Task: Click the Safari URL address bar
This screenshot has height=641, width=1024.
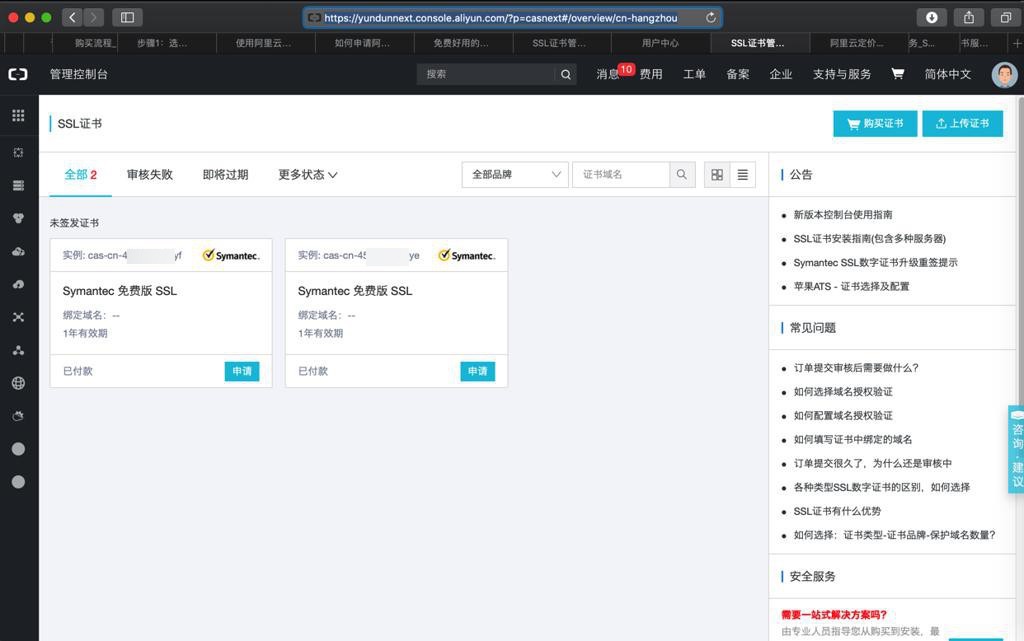Action: (513, 18)
